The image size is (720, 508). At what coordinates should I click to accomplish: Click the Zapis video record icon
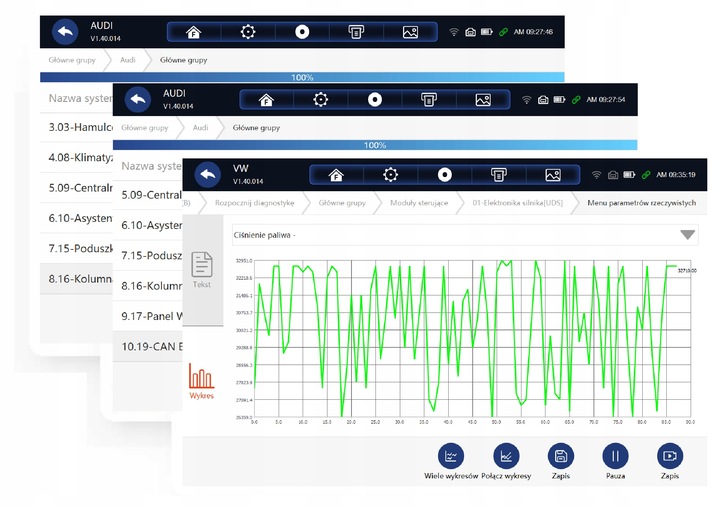670,456
